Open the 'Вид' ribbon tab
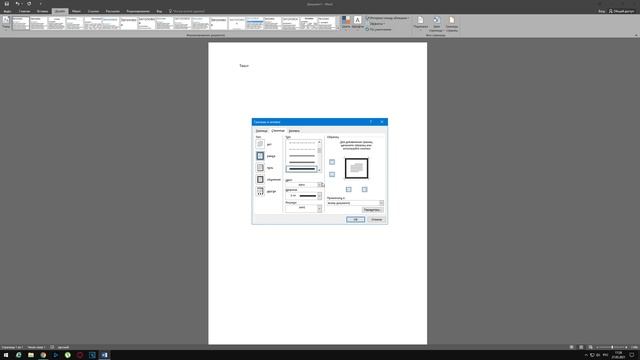 pyautogui.click(x=159, y=11)
